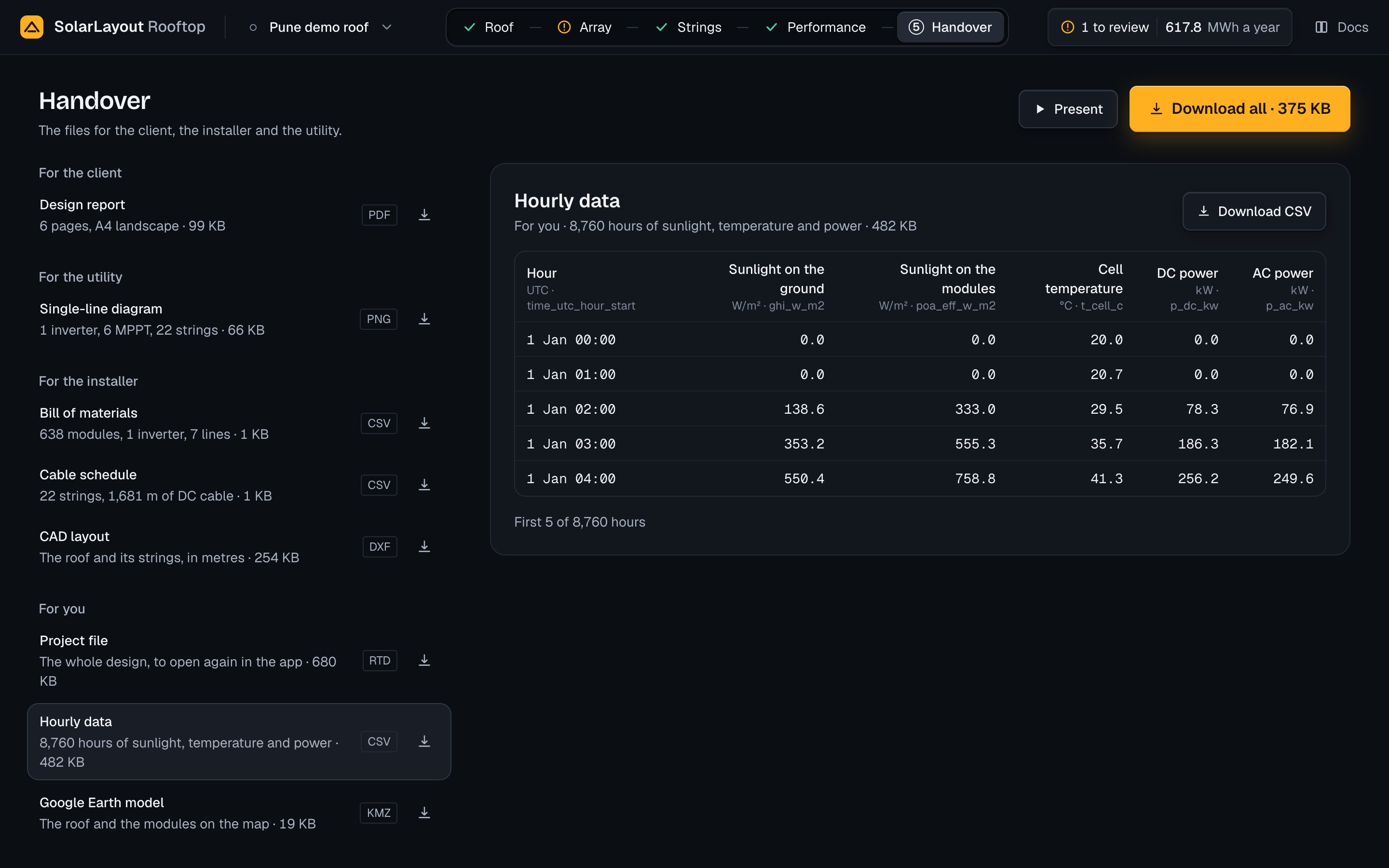
Task: Go to the Strings step
Action: [x=688, y=27]
